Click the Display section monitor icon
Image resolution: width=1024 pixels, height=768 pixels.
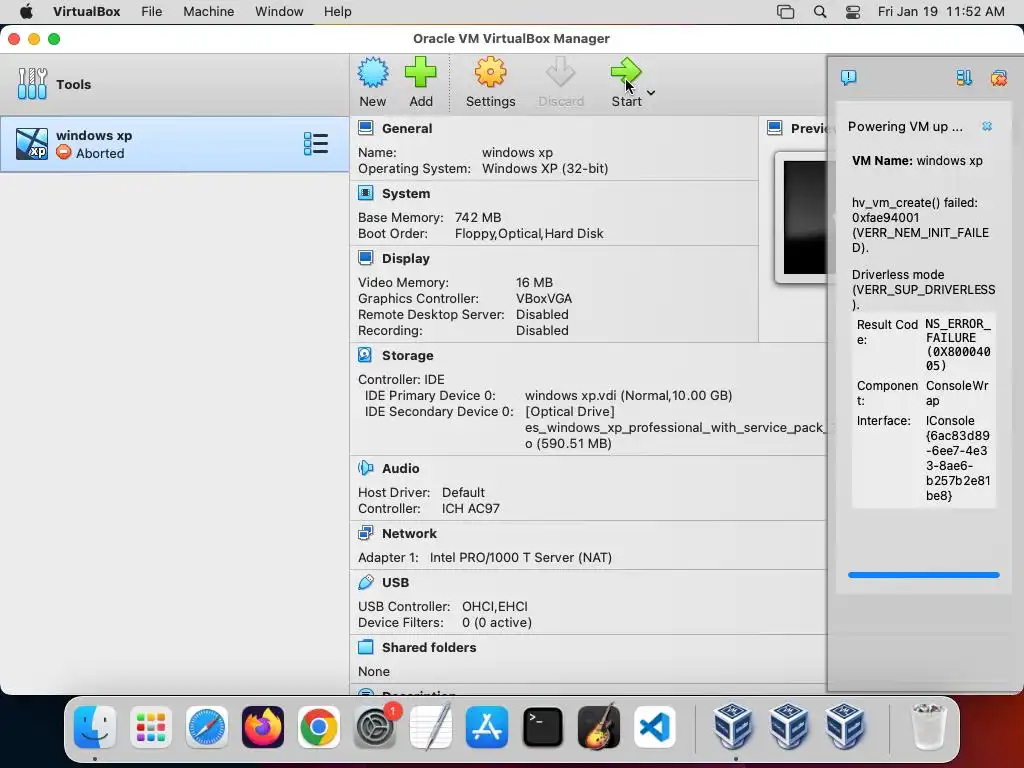tap(366, 258)
